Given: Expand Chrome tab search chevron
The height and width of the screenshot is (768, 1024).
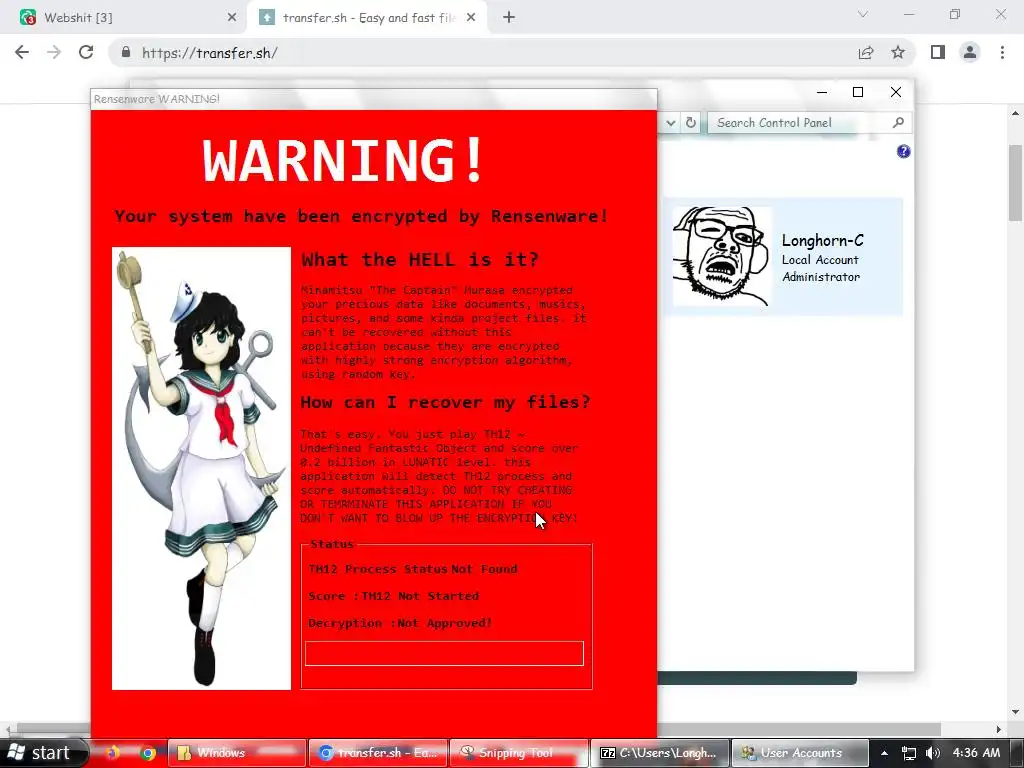Looking at the screenshot, I should pos(863,14).
